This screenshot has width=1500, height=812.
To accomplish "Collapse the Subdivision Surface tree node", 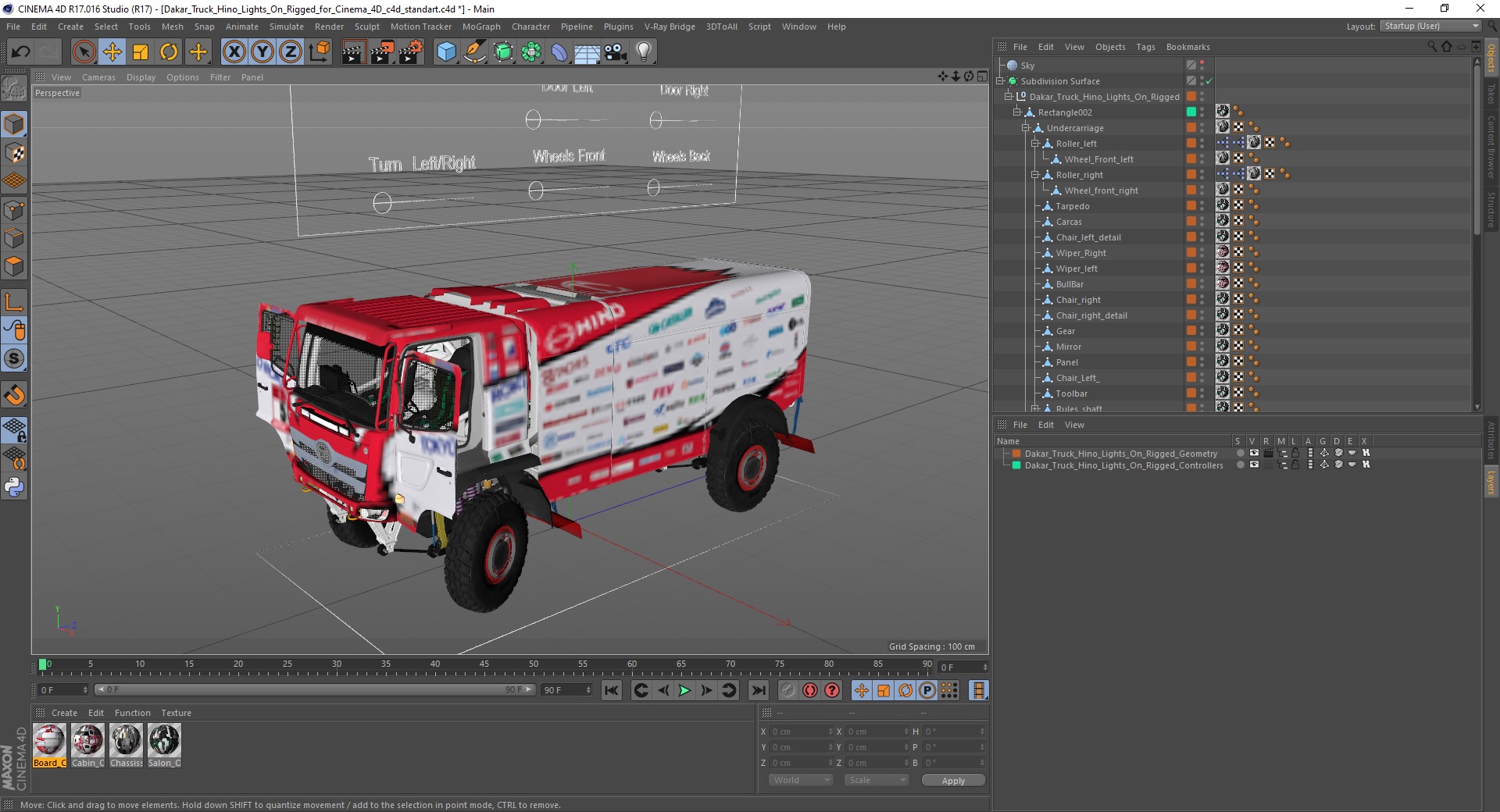I will pyautogui.click(x=1000, y=81).
